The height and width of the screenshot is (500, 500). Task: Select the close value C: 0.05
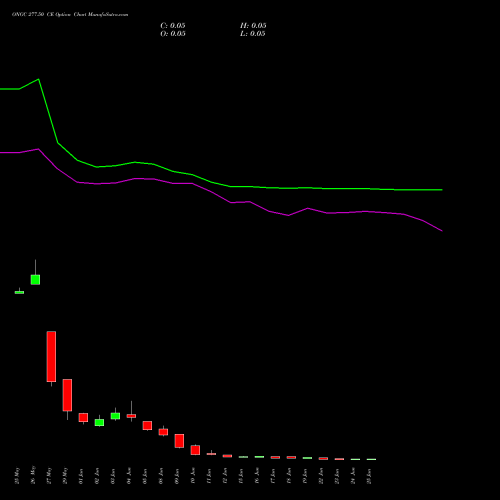(x=173, y=26)
